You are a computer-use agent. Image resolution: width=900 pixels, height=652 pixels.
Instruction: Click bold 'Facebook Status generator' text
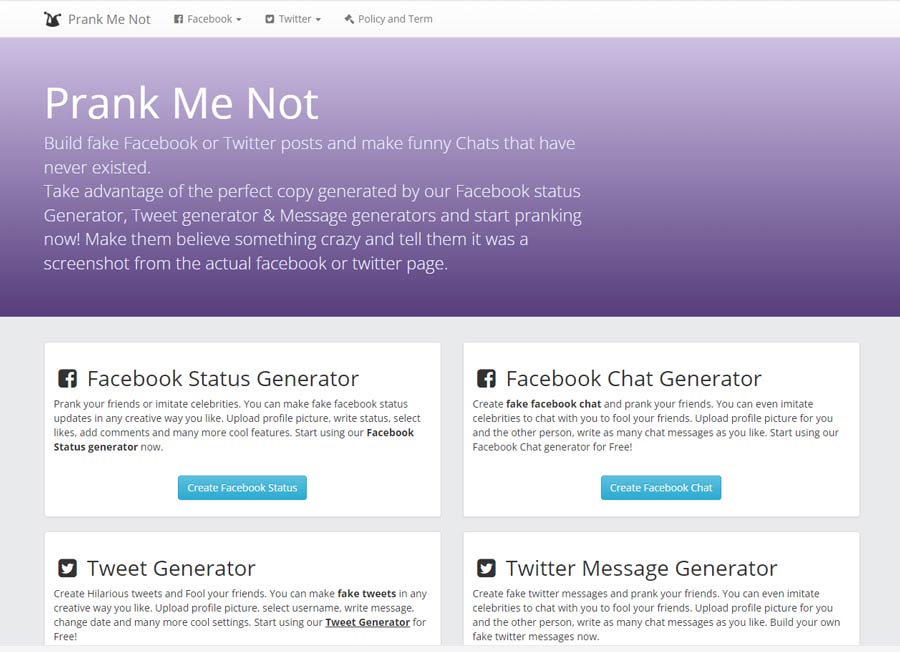(x=234, y=440)
